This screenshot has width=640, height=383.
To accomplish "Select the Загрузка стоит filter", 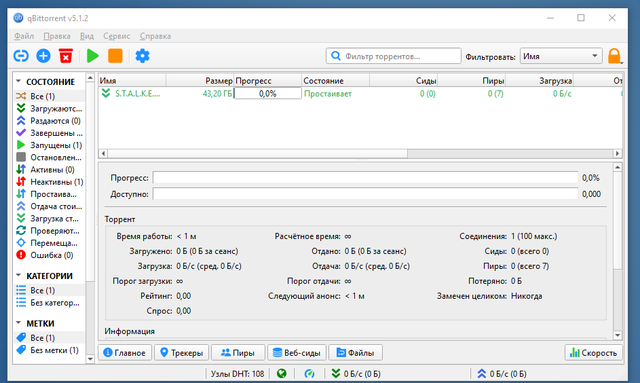I will [x=49, y=218].
